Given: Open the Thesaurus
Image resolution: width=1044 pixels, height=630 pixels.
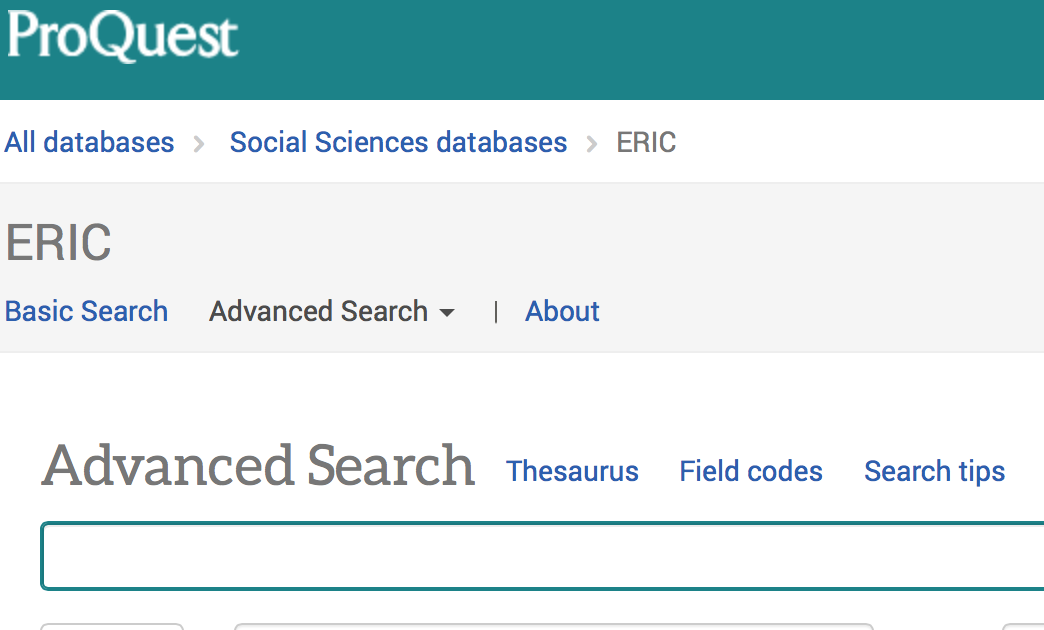Looking at the screenshot, I should click(x=572, y=471).
